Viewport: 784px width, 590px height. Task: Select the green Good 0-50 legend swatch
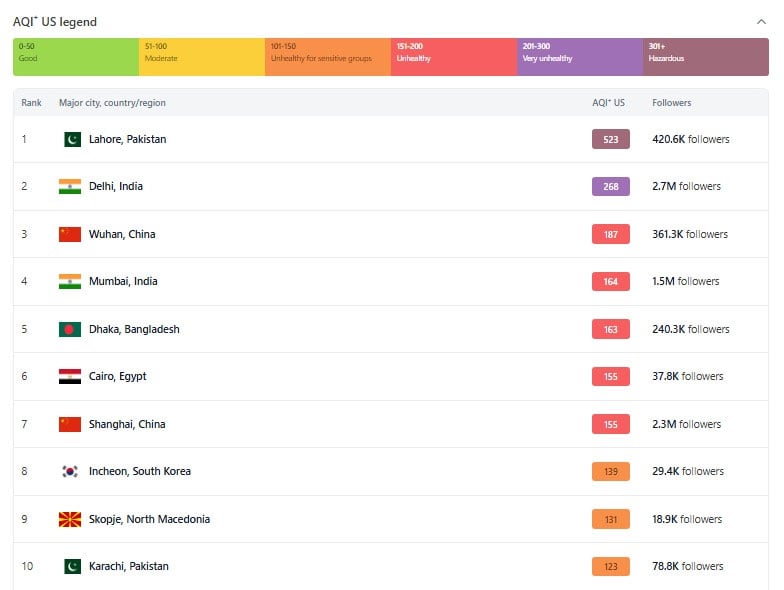pyautogui.click(x=76, y=57)
